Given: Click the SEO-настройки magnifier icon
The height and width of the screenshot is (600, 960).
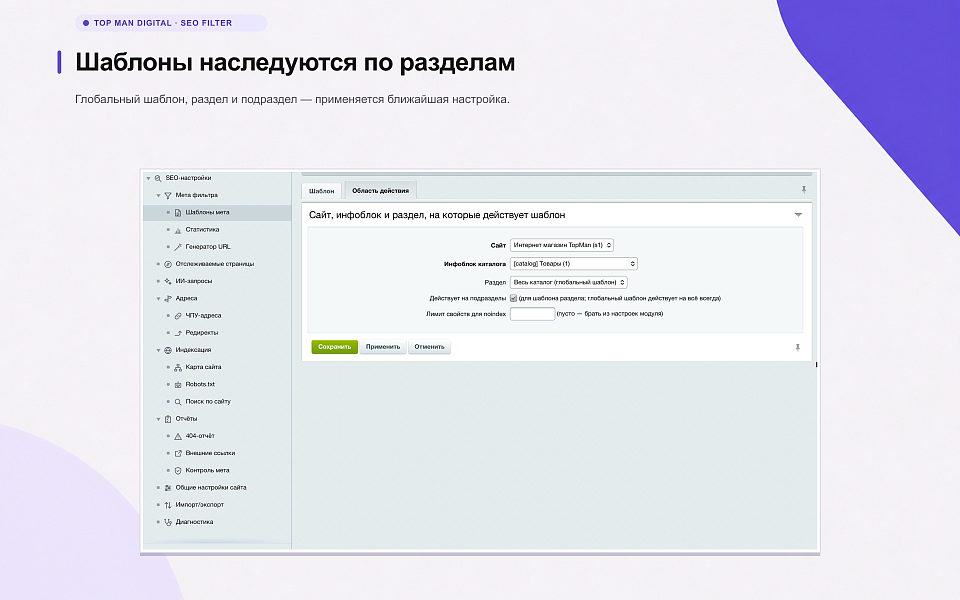Looking at the screenshot, I should tap(158, 178).
